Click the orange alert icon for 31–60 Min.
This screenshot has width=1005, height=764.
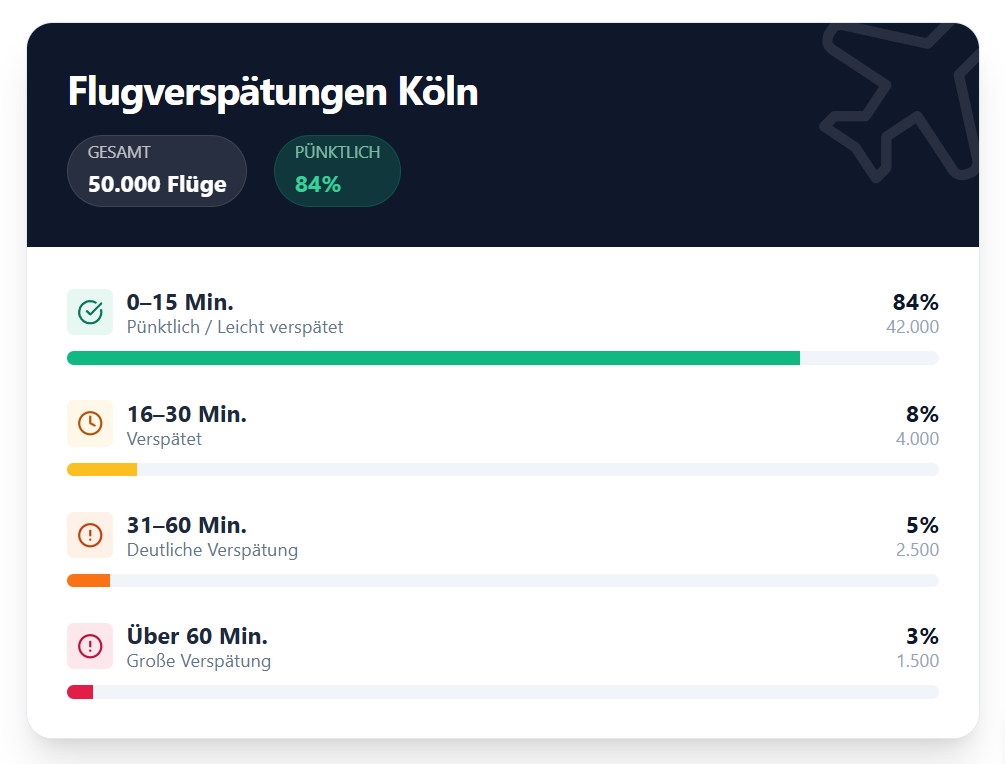click(90, 535)
